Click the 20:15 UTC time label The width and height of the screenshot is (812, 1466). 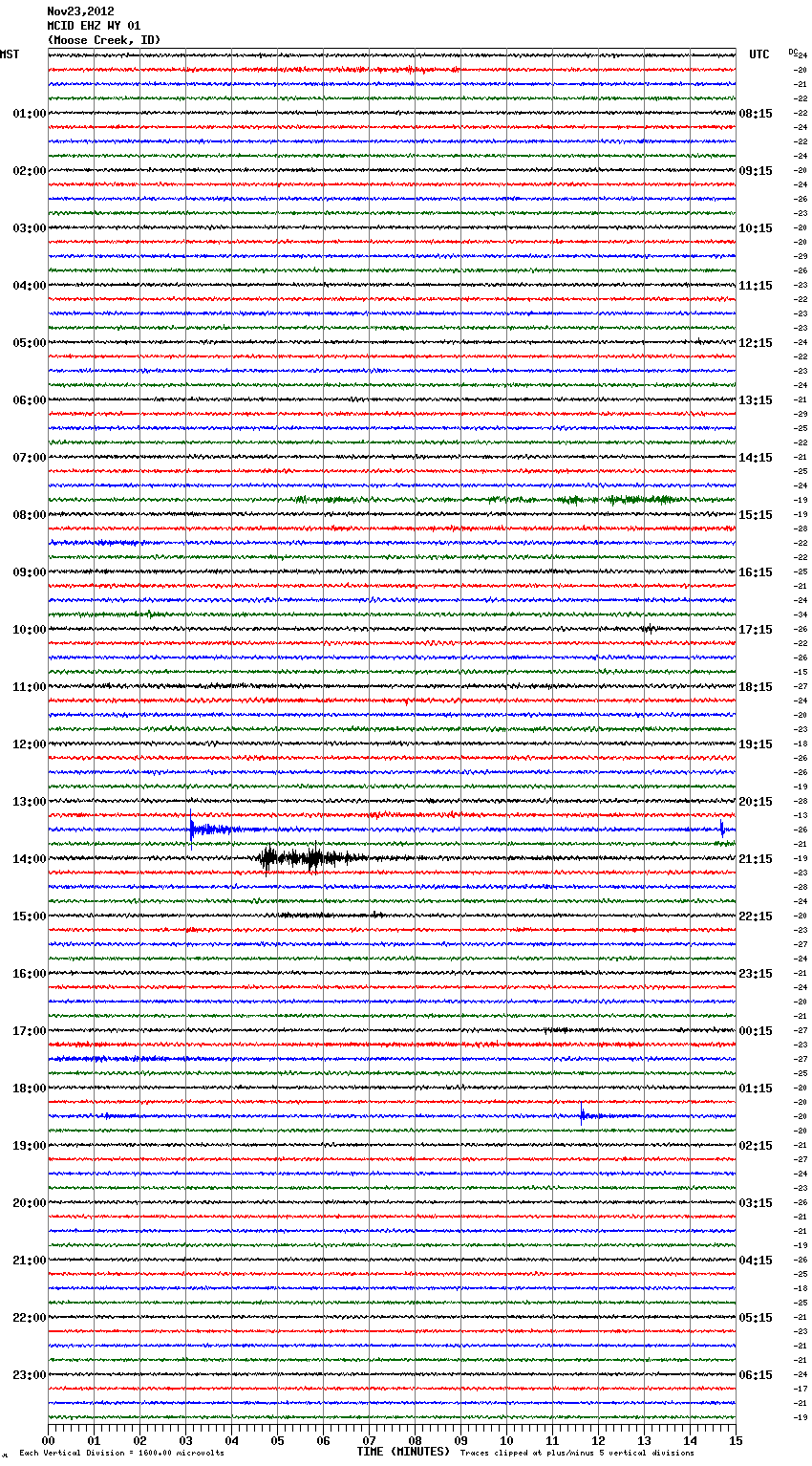click(756, 802)
